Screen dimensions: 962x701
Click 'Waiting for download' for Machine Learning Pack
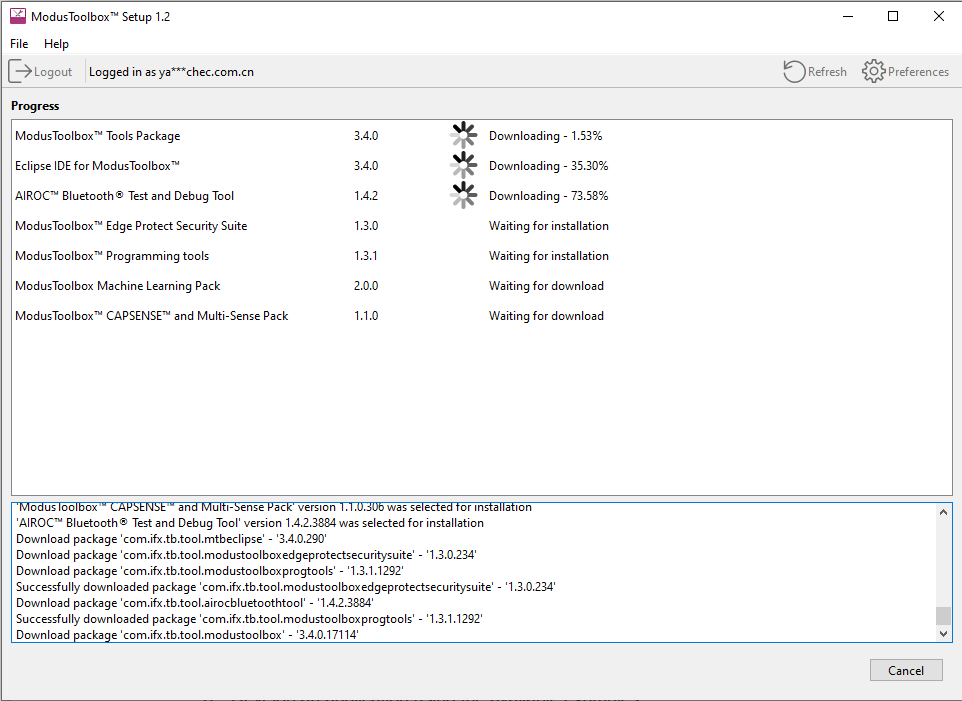coord(546,286)
